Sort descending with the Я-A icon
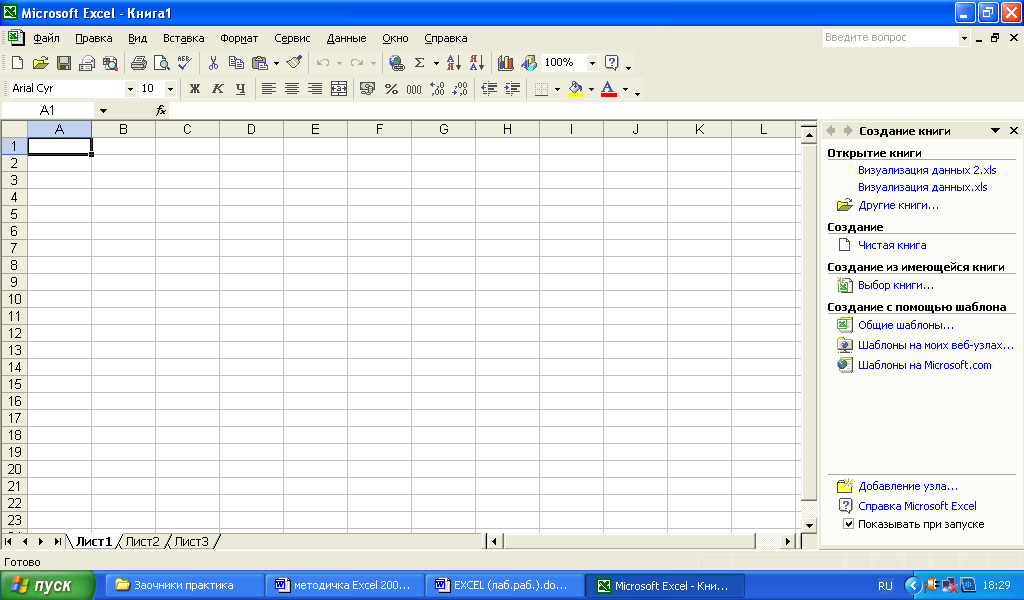Image resolution: width=1024 pixels, height=600 pixels. click(477, 63)
